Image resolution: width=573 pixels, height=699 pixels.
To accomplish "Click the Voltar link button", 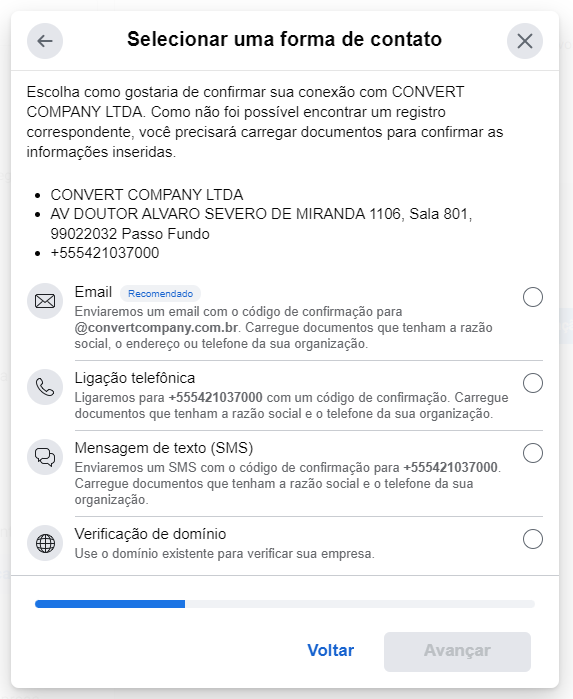I will pos(330,650).
